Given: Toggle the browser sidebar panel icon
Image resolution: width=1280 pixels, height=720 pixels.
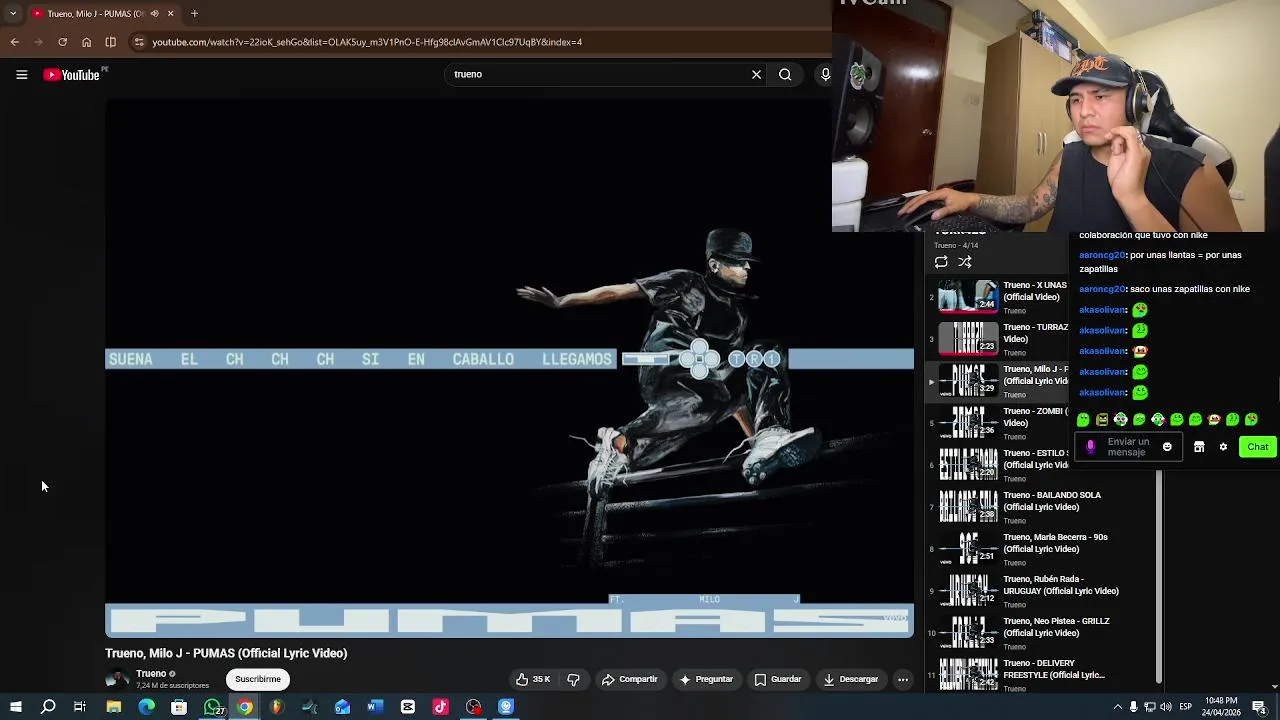Looking at the screenshot, I should 110,42.
